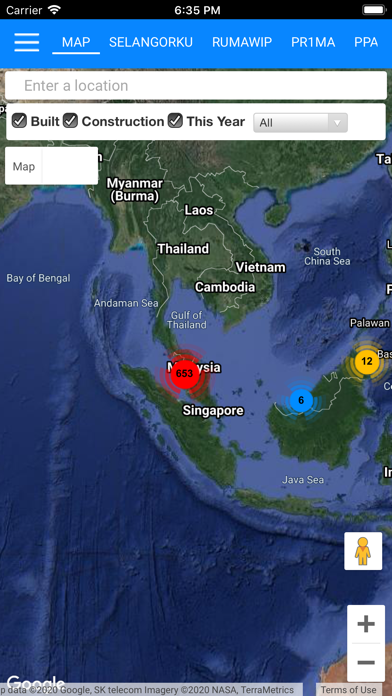392x696 pixels.
Task: Toggle the This Year checkbox
Action: click(x=175, y=121)
